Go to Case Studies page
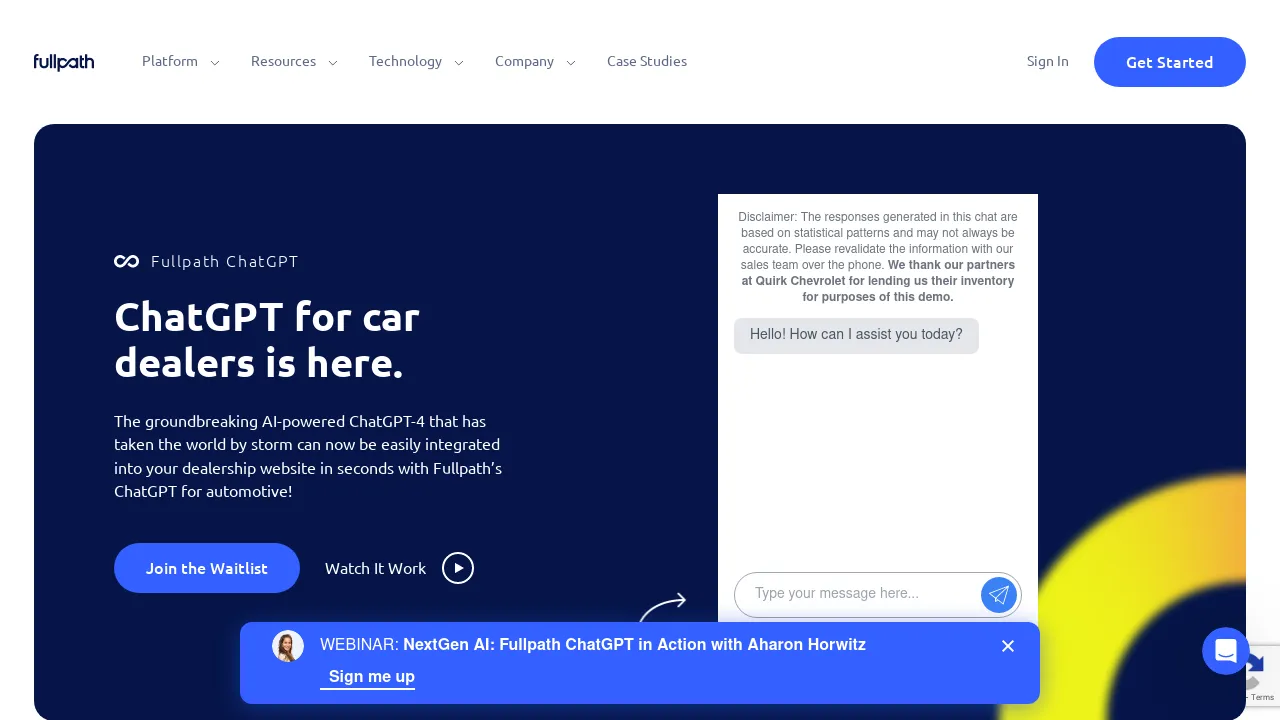This screenshot has width=1280, height=720. 647,61
